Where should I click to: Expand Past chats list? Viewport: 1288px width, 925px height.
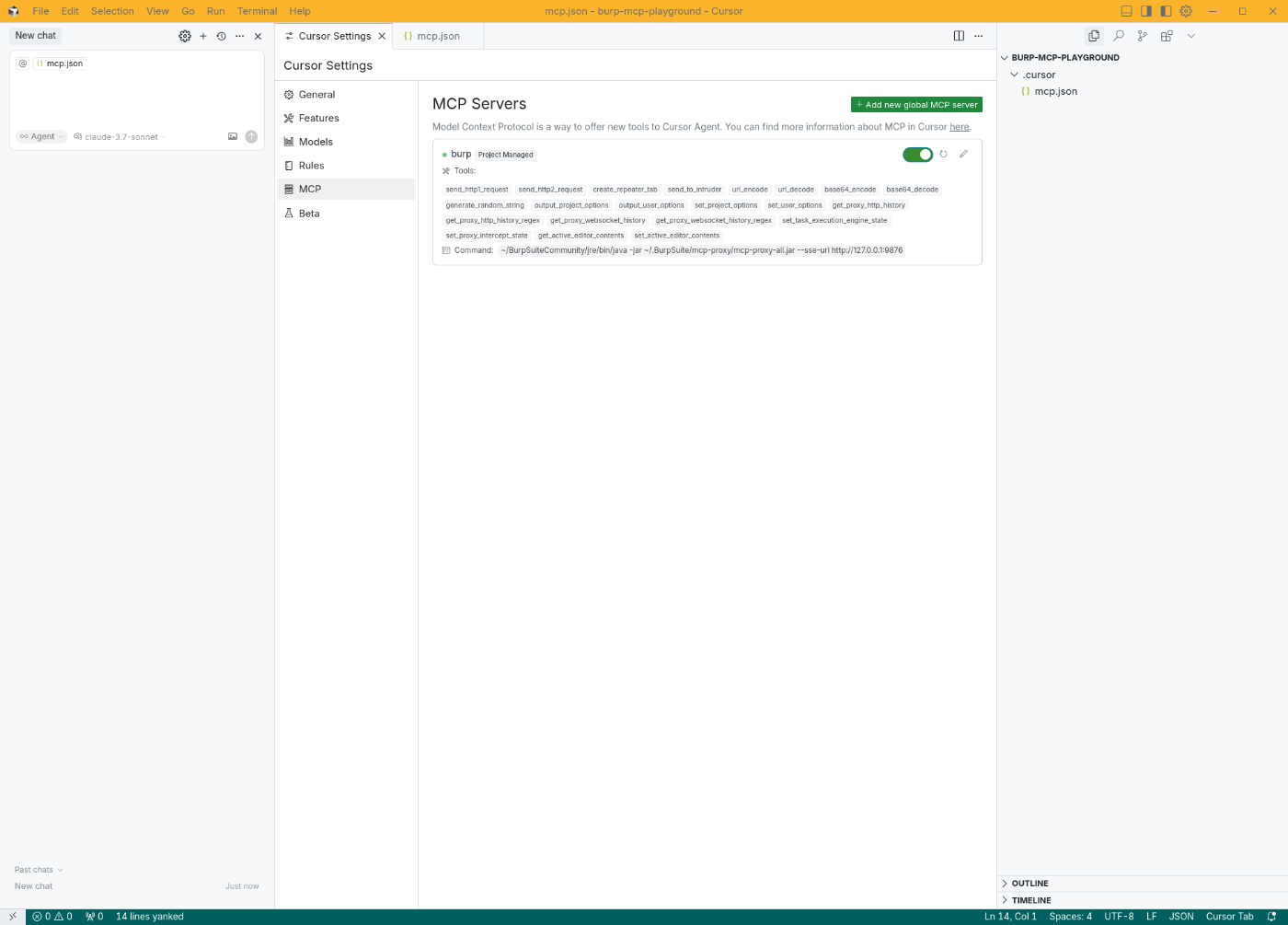pyautogui.click(x=39, y=870)
